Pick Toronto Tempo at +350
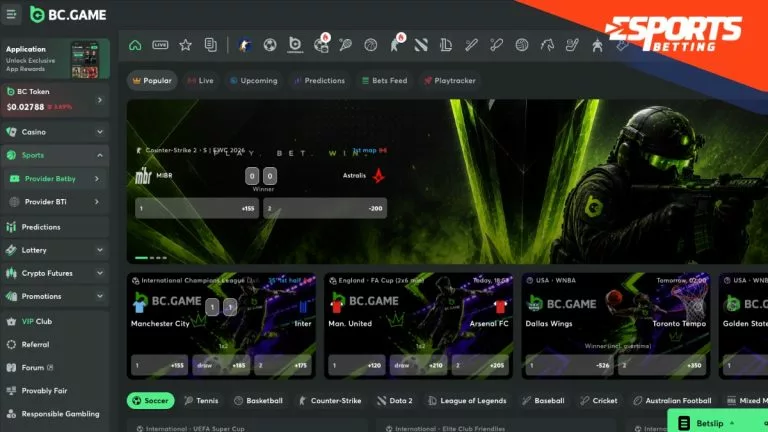This screenshot has width=768, height=432. [662, 365]
